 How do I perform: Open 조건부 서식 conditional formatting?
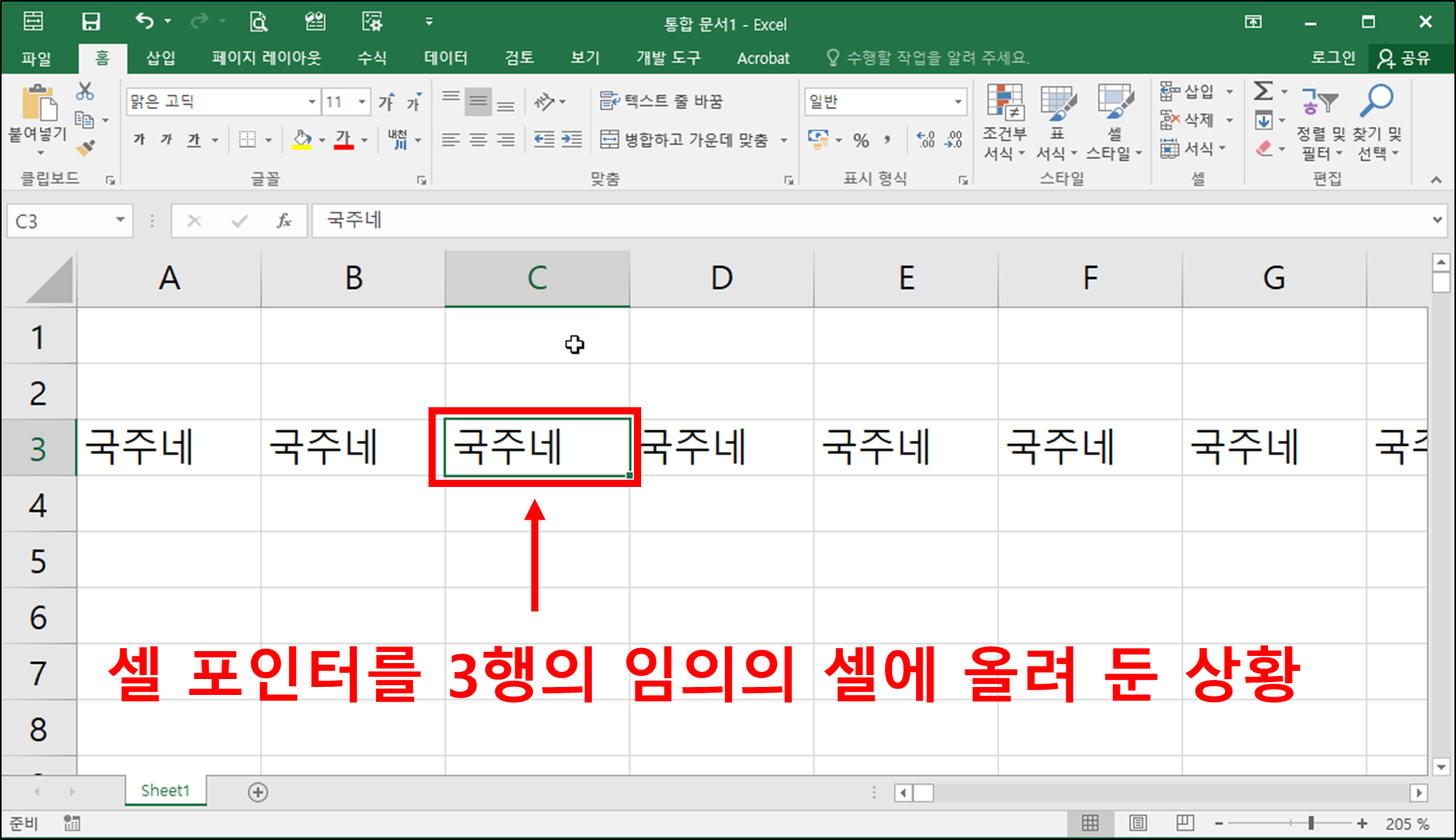tap(1005, 122)
